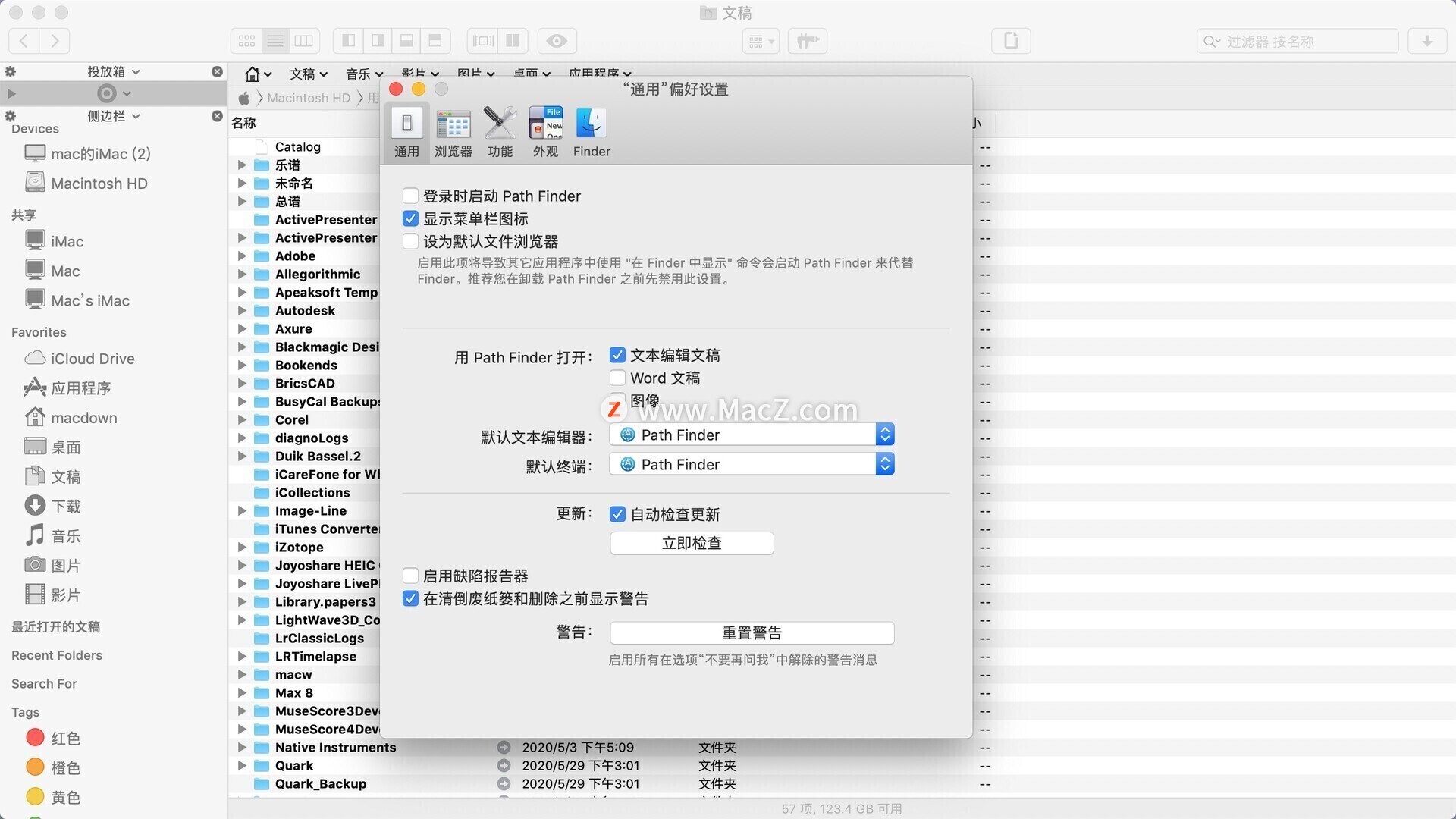
Task: Toggle 自动检查更新 checkbox
Action: click(617, 514)
